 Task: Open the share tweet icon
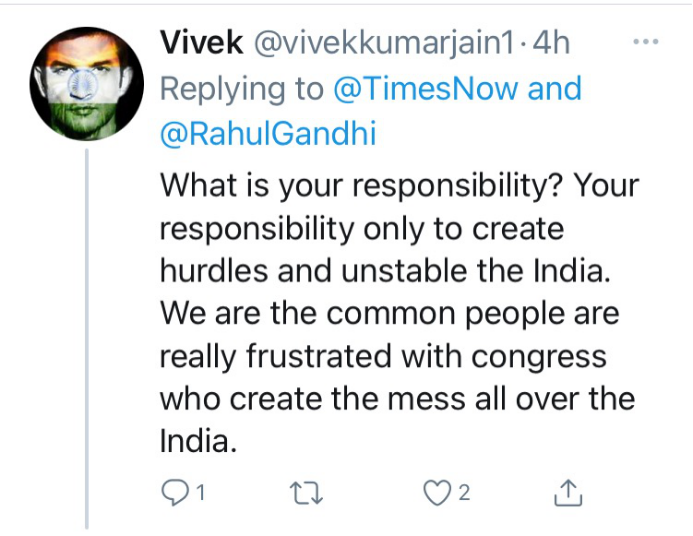[x=568, y=492]
